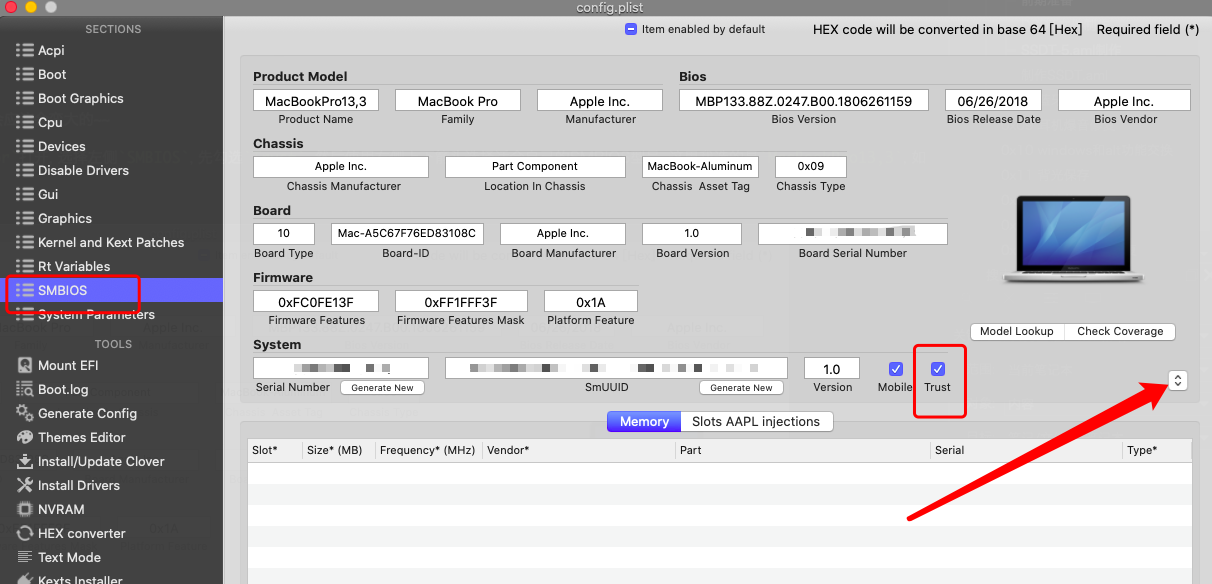
Task: Open the model selection stepper dropdown
Action: point(1177,380)
